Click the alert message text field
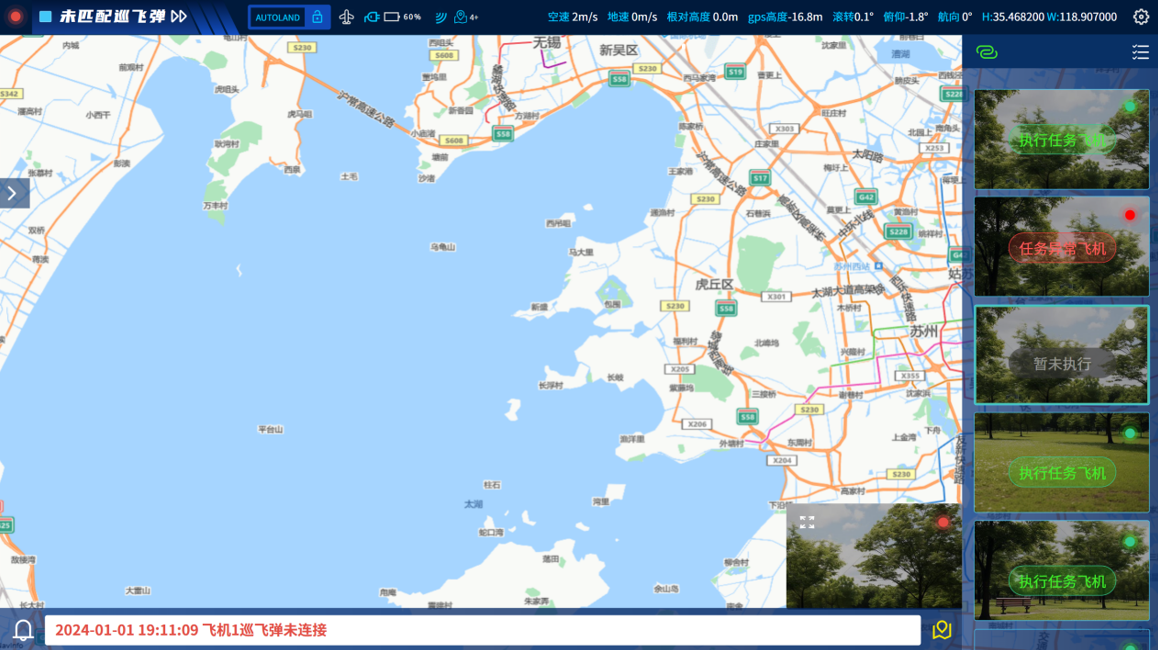This screenshot has width=1158, height=650. coord(482,630)
